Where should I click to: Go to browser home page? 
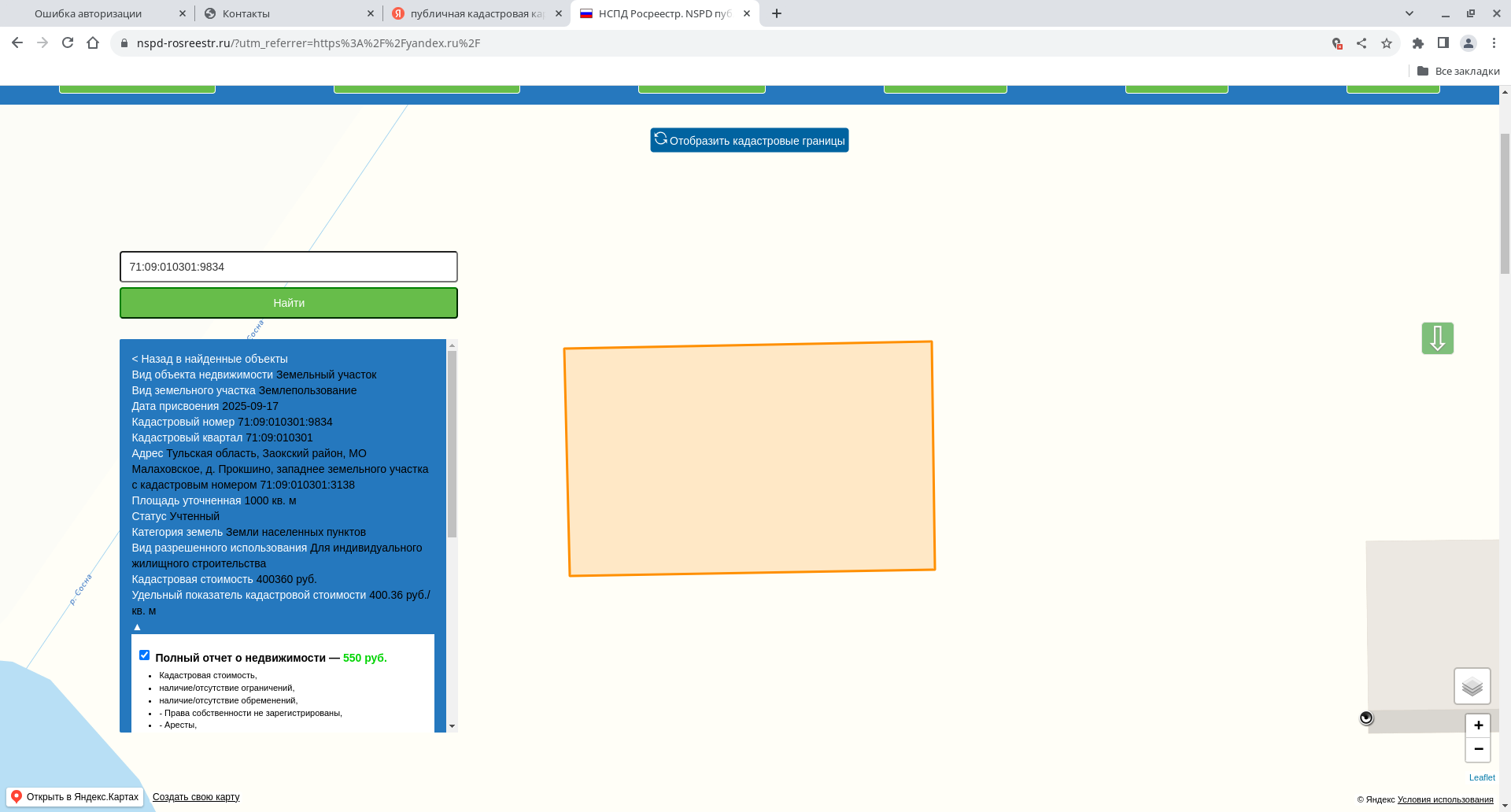click(93, 43)
